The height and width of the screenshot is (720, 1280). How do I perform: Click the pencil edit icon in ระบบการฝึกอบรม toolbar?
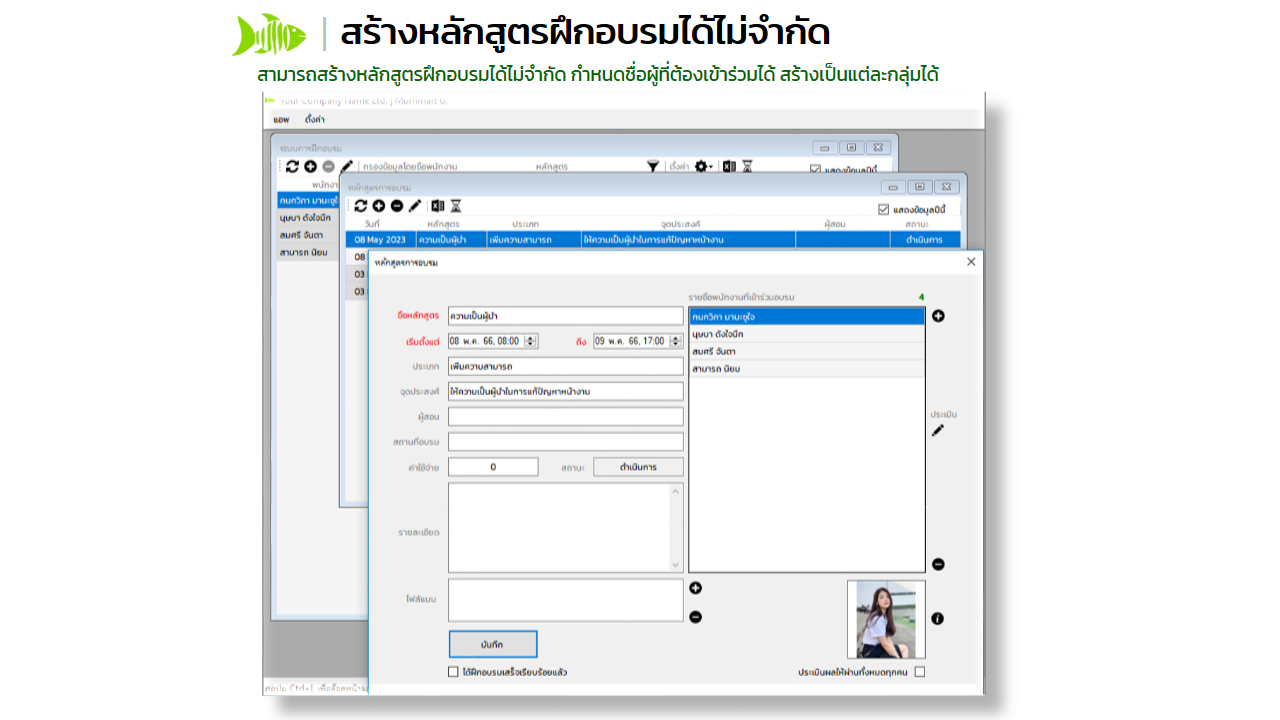point(347,166)
